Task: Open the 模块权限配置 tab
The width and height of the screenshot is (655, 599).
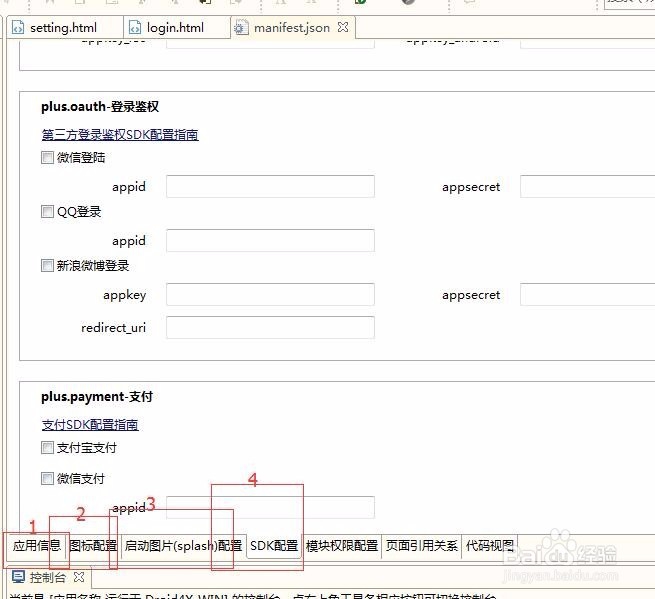Action: [342, 546]
